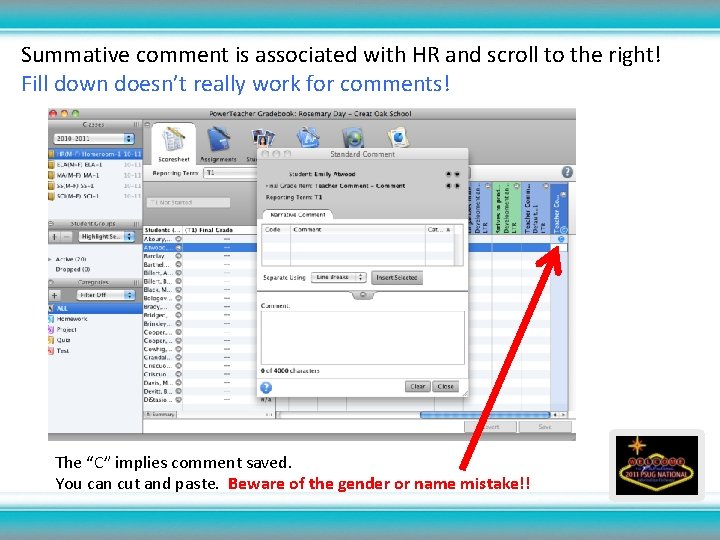This screenshot has width=720, height=540.
Task: Select the SCI-1 class in the list
Action: click(x=96, y=196)
